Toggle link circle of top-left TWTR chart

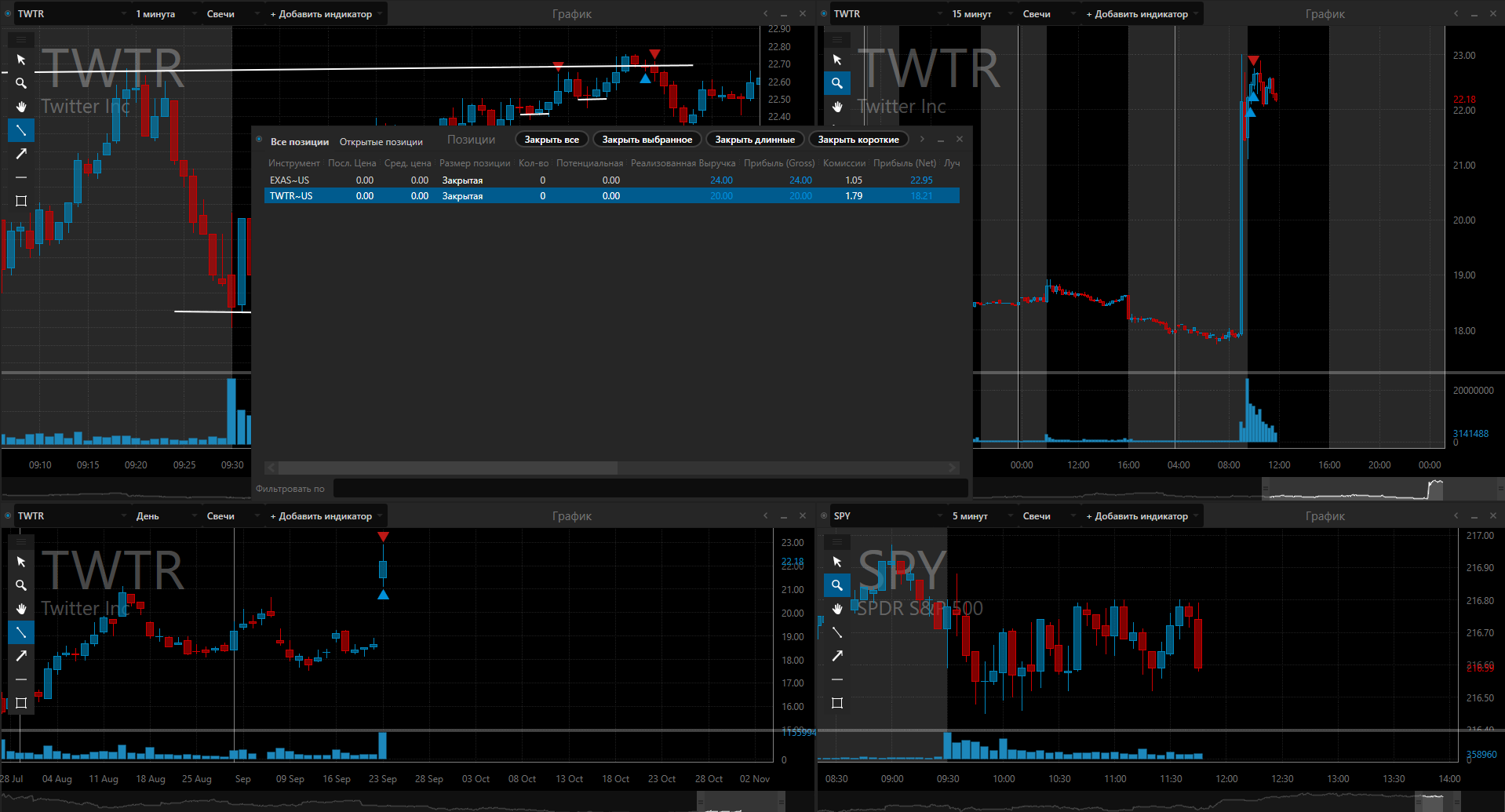pos(8,13)
